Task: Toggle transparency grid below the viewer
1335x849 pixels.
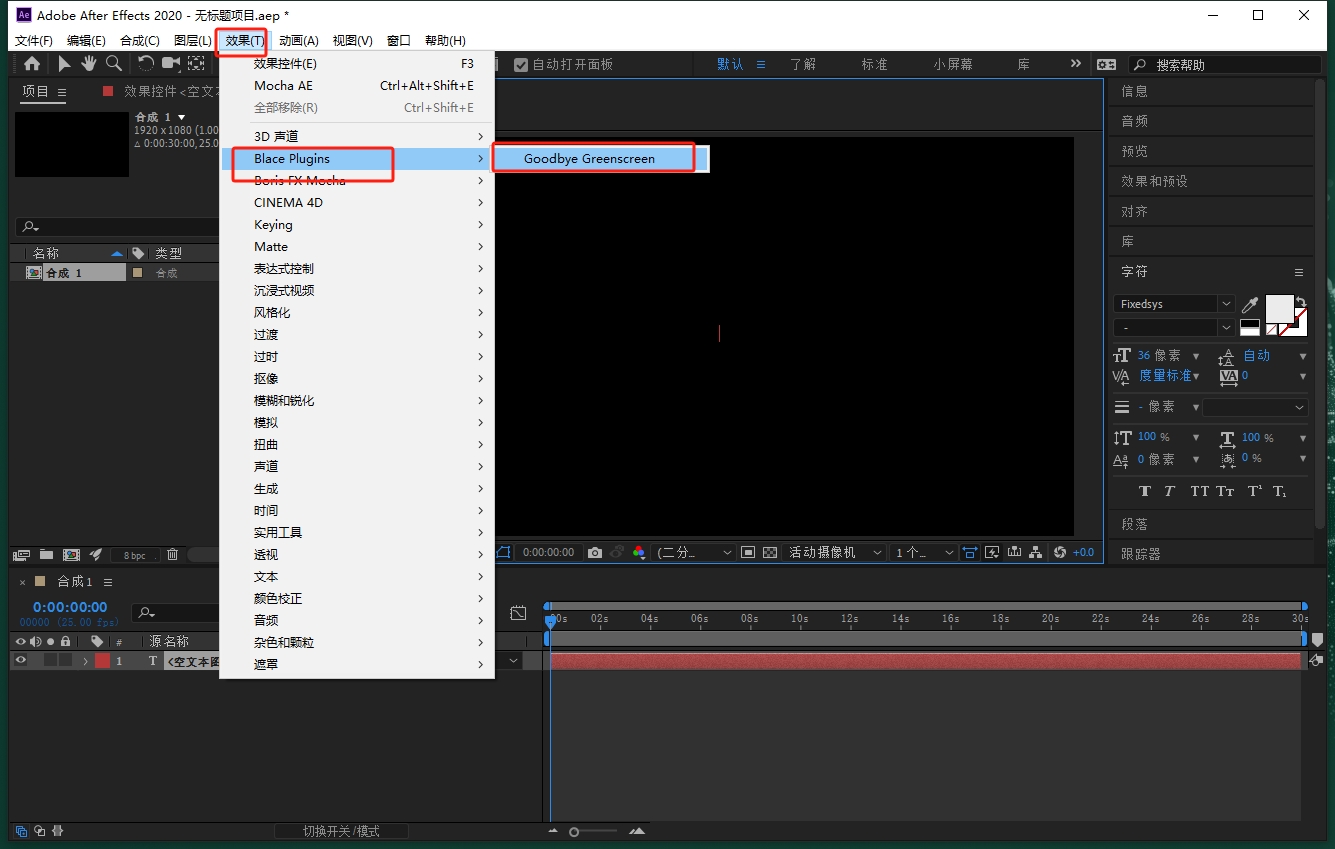Action: click(770, 552)
